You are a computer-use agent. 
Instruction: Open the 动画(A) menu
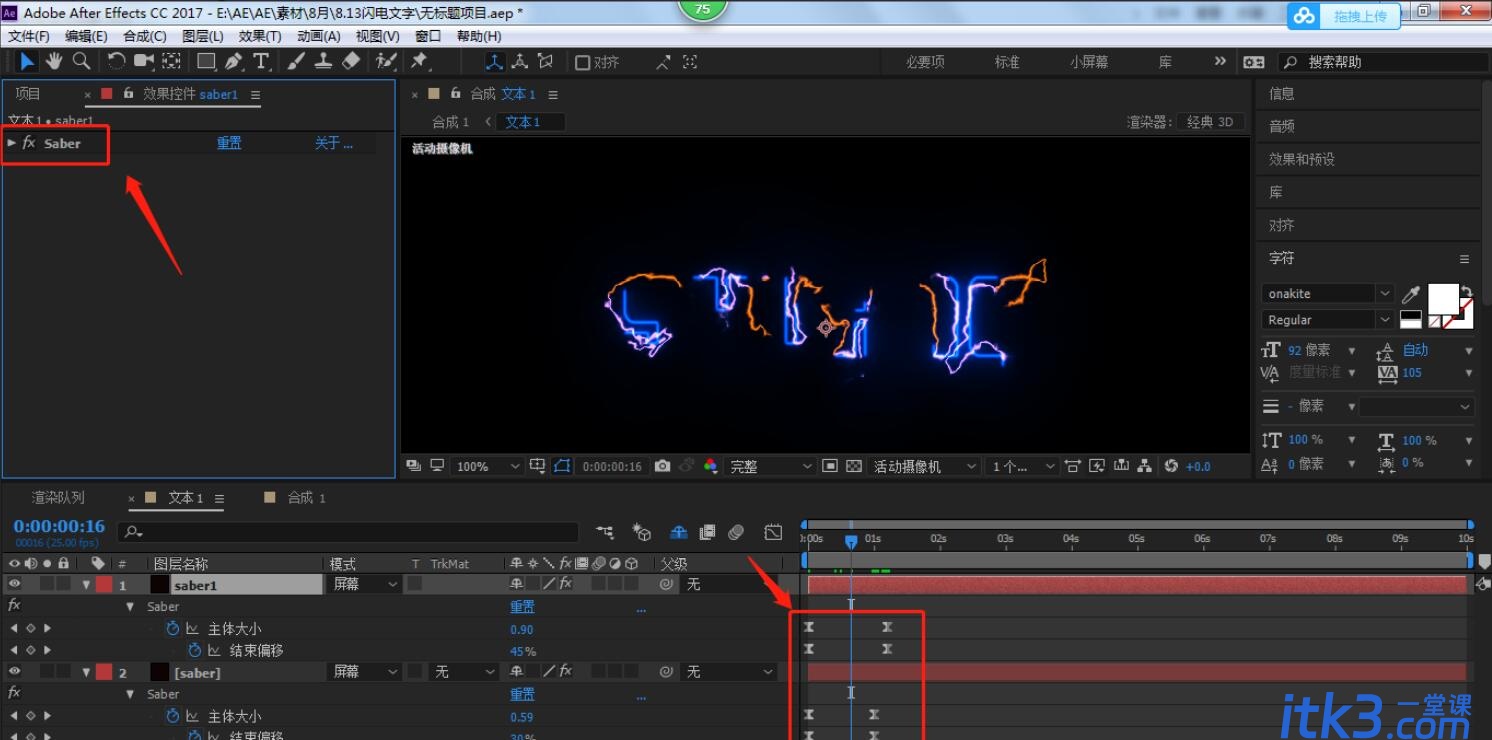(318, 36)
